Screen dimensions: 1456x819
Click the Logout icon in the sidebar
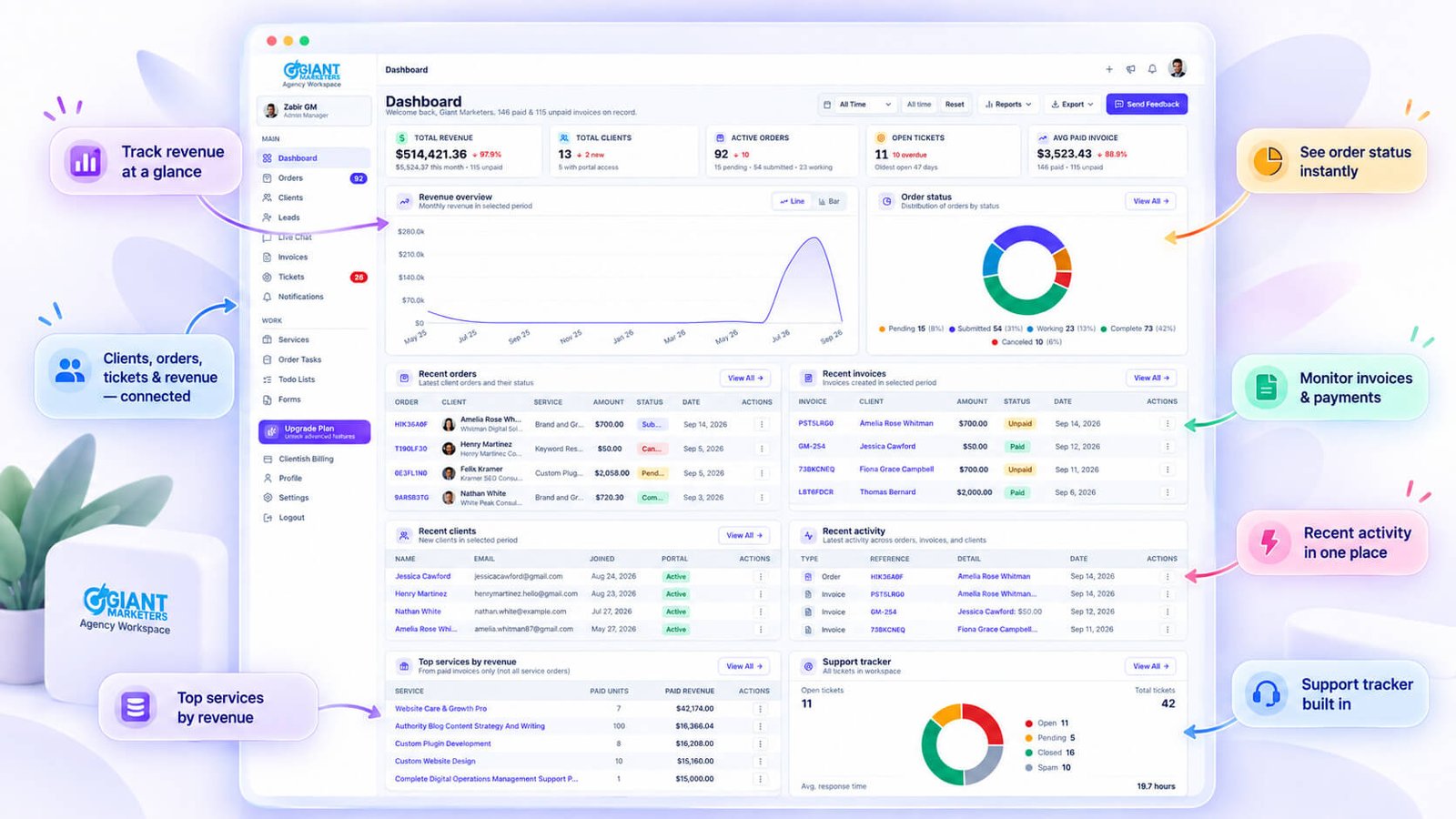[268, 518]
